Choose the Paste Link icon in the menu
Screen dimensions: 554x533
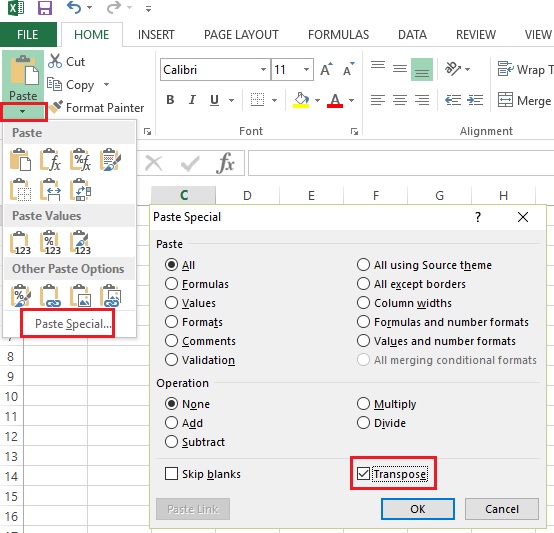[50, 295]
